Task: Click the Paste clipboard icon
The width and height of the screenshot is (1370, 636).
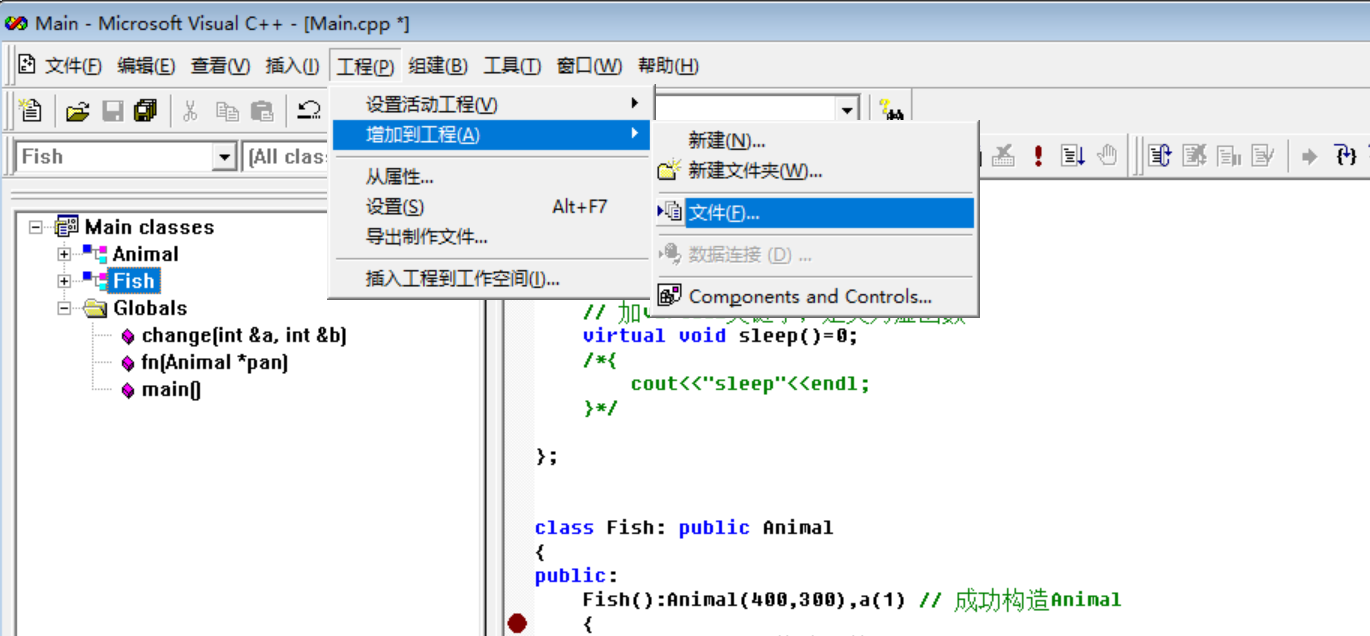Action: [x=262, y=111]
